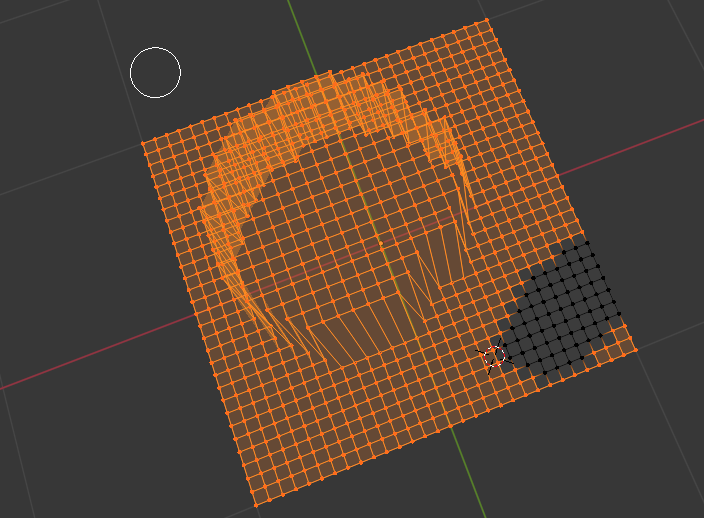The height and width of the screenshot is (518, 704).
Task: Click inside the unselected black-vertex patch
Action: [559, 307]
